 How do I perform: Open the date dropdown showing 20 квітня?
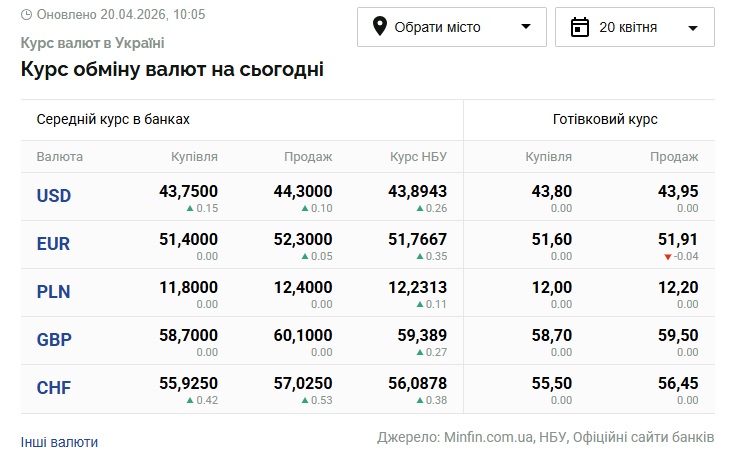pos(634,27)
